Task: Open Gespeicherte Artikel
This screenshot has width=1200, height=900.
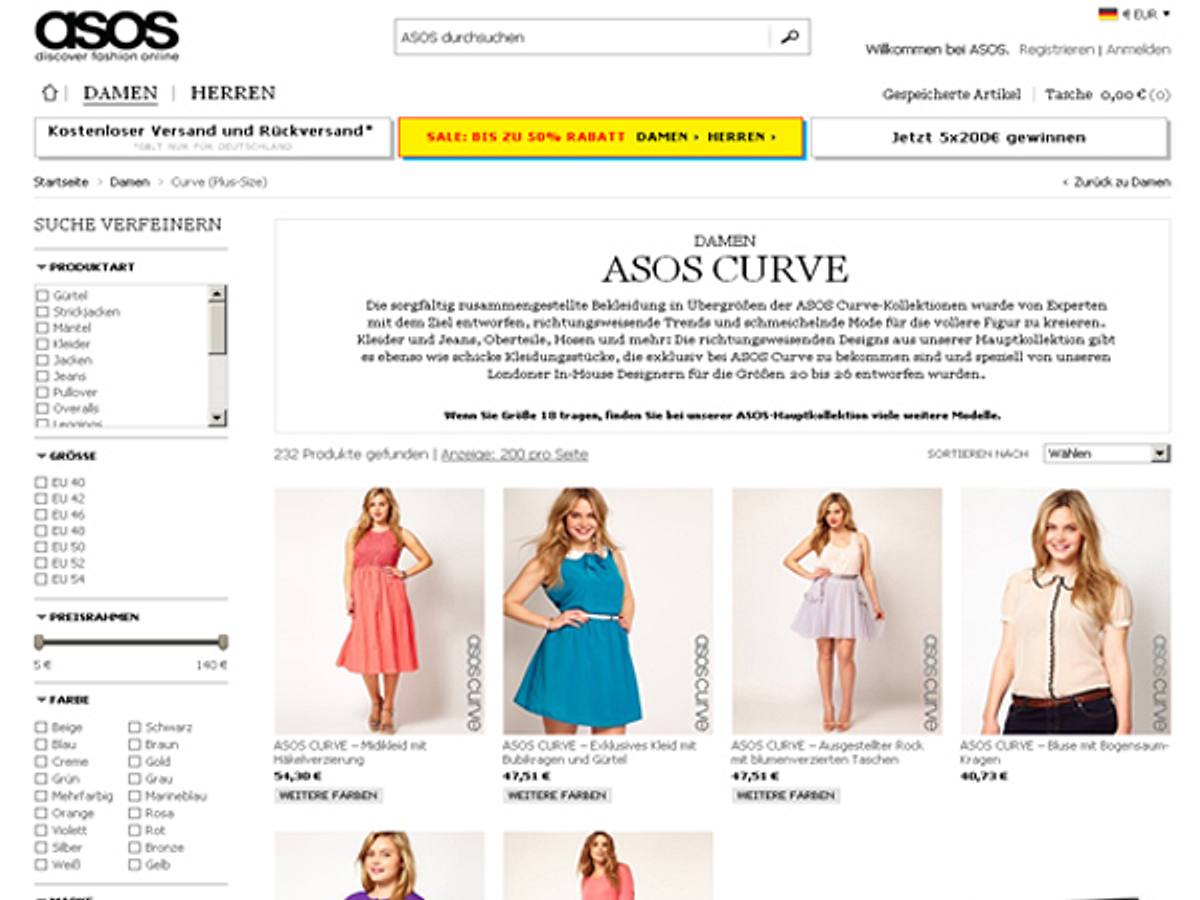Action: click(x=952, y=94)
